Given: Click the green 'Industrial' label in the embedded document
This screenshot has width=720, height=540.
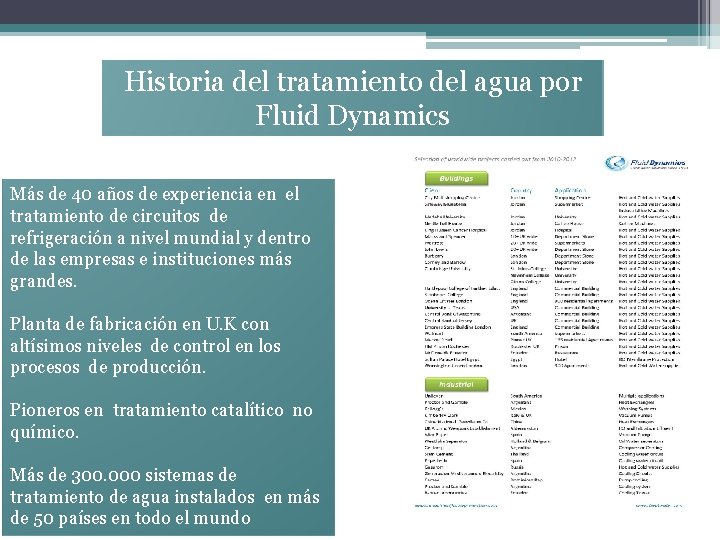Looking at the screenshot, I should (x=456, y=385).
